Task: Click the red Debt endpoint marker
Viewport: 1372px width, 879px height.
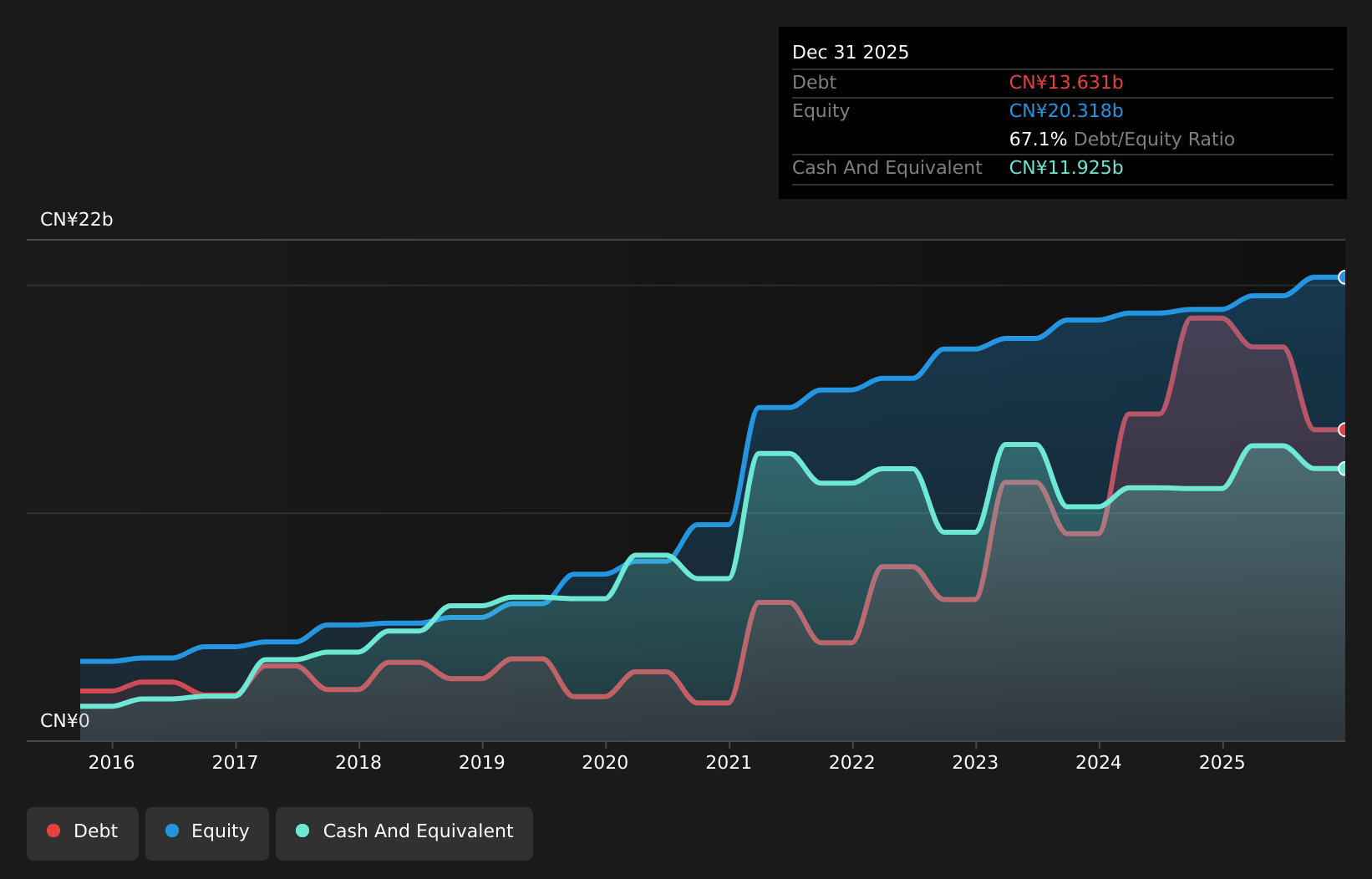Action: click(x=1344, y=429)
